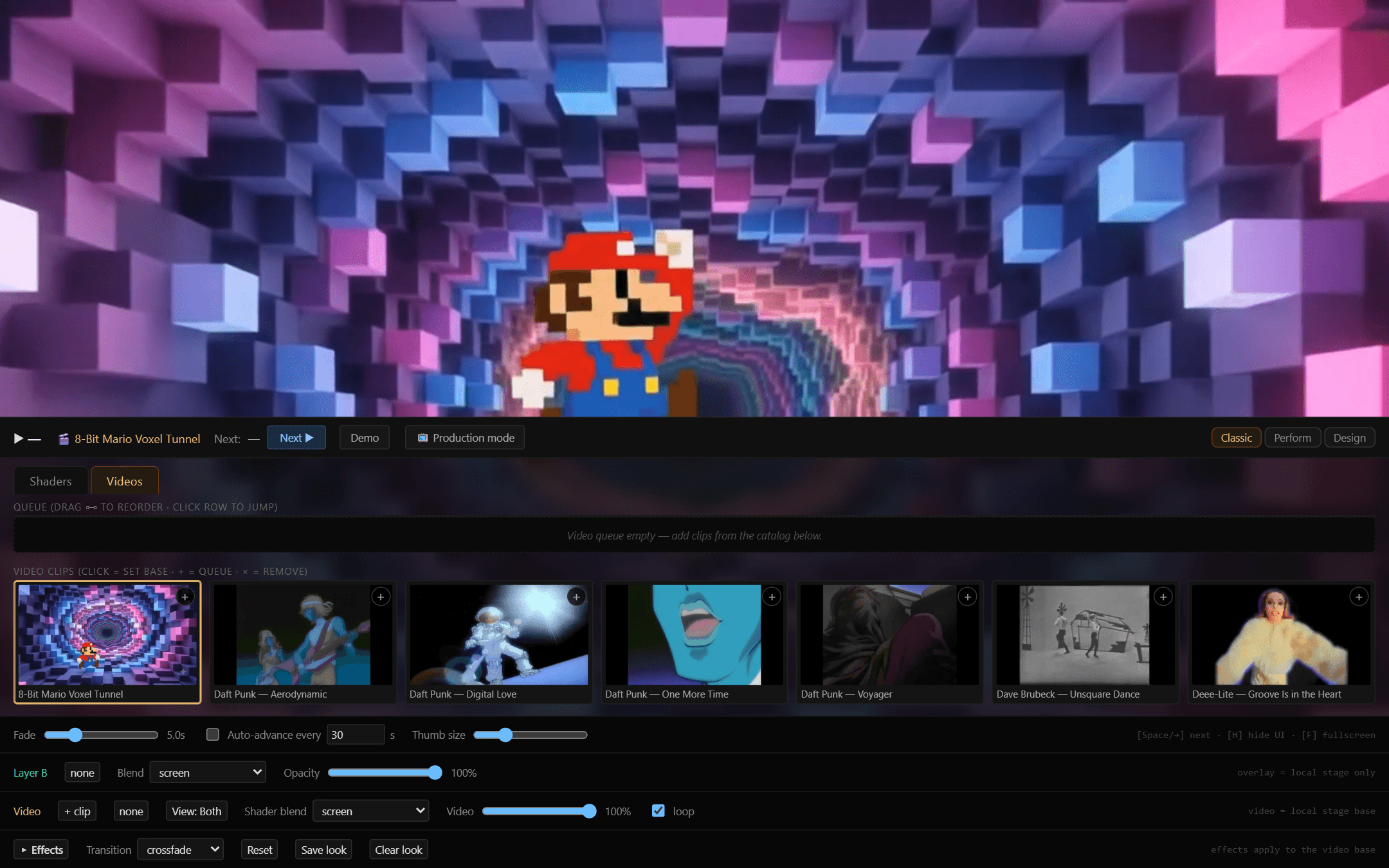This screenshot has height=868, width=1389.
Task: Enable the Auto-advance checkbox
Action: [212, 734]
